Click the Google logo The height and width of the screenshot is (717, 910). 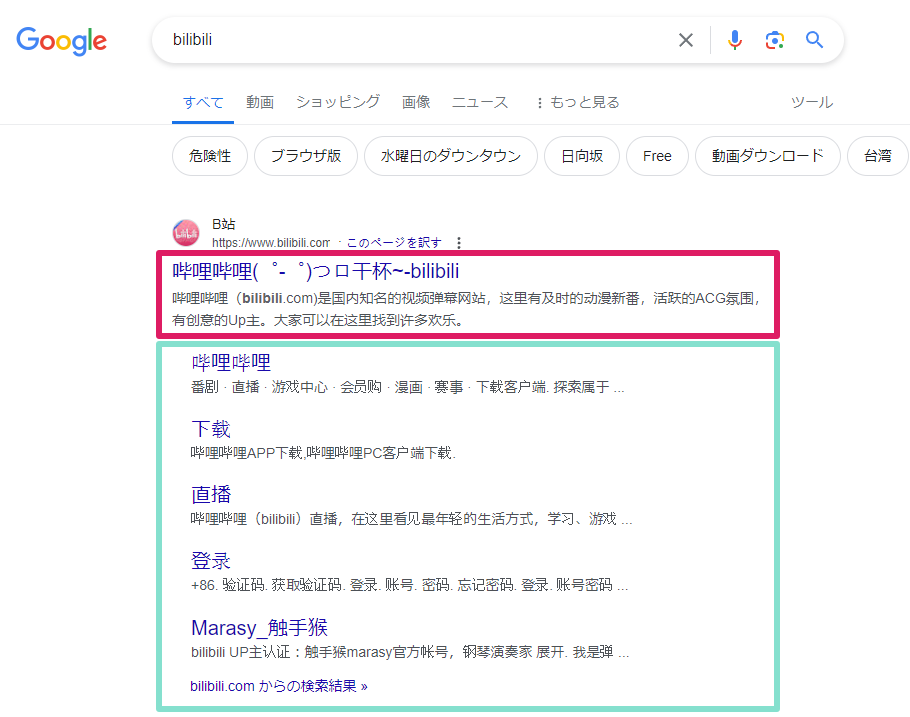[62, 41]
